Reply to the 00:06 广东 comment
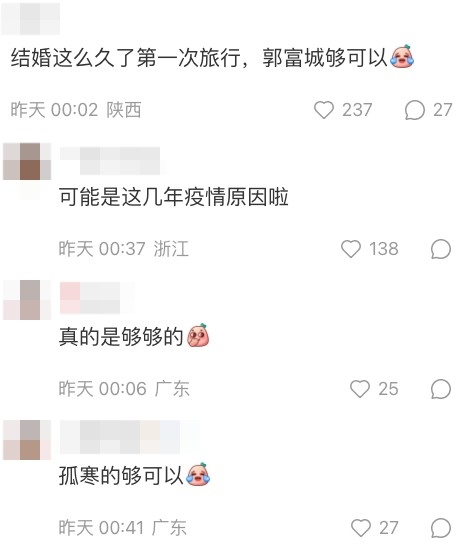 point(441,389)
